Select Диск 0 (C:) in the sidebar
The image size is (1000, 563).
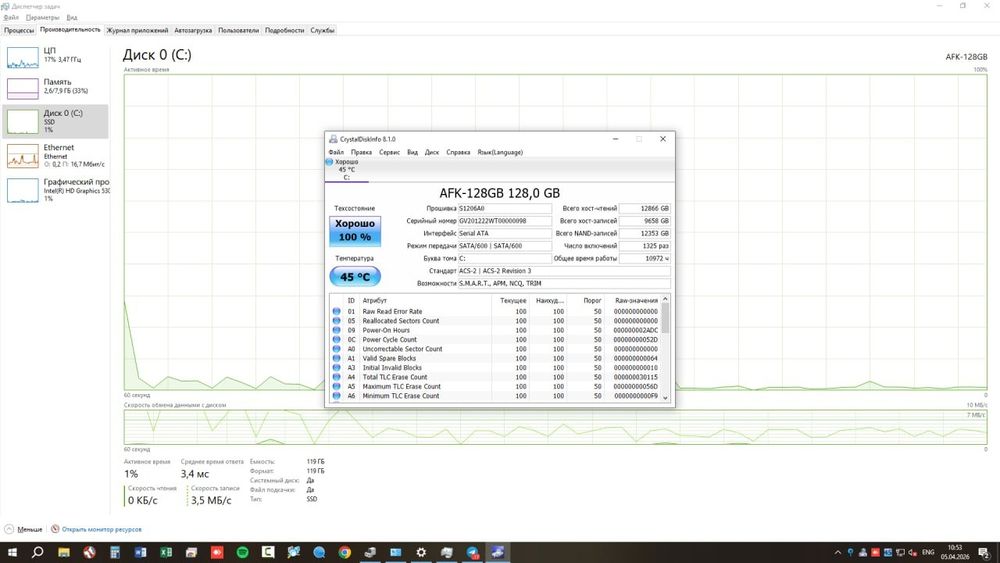55,121
